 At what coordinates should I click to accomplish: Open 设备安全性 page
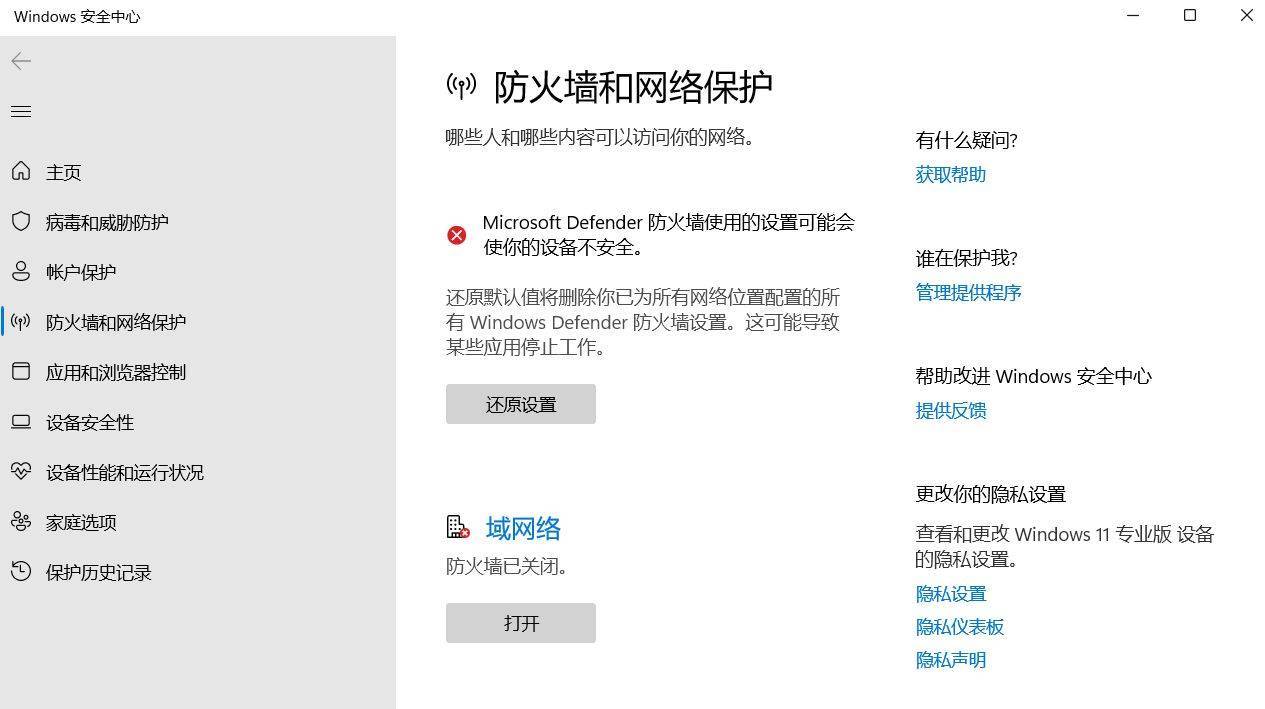pos(90,422)
